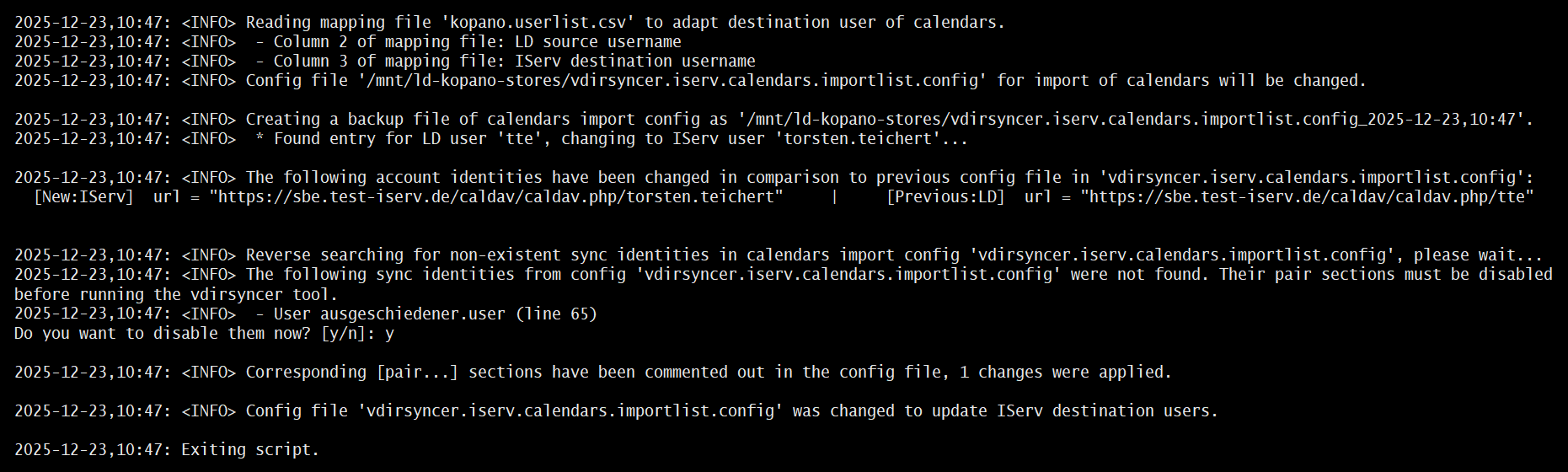Screen dimensions: 1568x472
Task: Click the '[New:IServ]' label
Action: pyautogui.click(x=83, y=197)
